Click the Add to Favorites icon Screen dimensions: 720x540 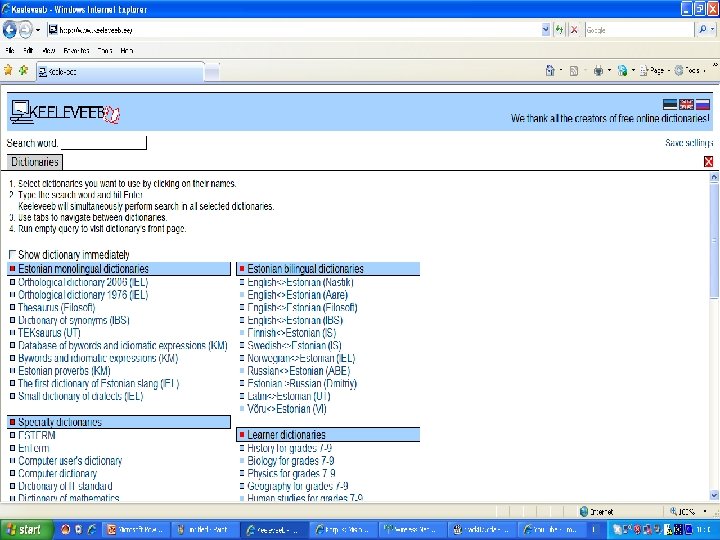click(x=23, y=70)
